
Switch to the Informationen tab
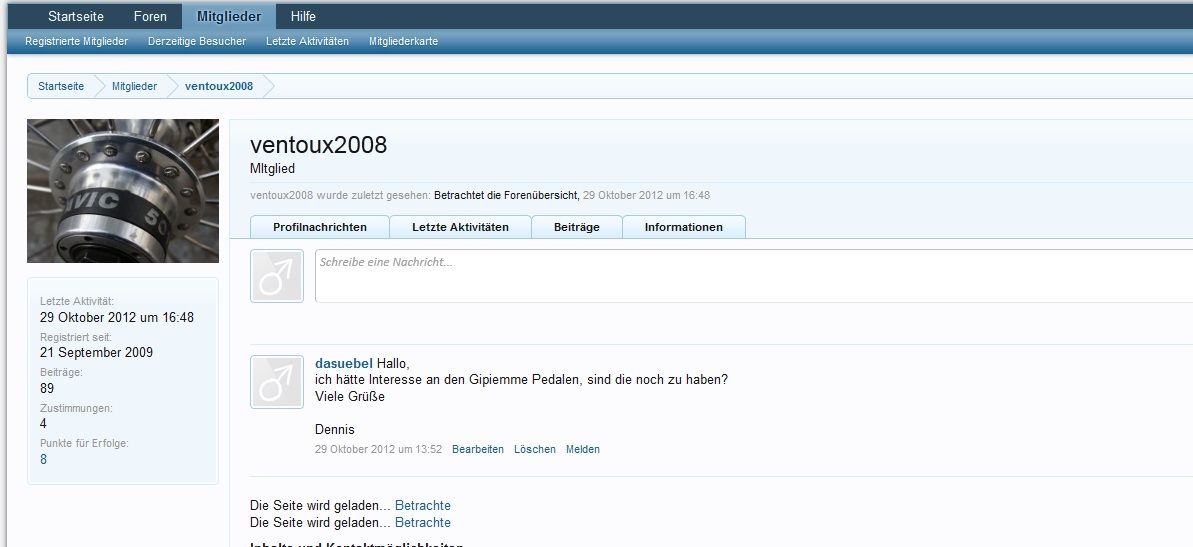683,227
